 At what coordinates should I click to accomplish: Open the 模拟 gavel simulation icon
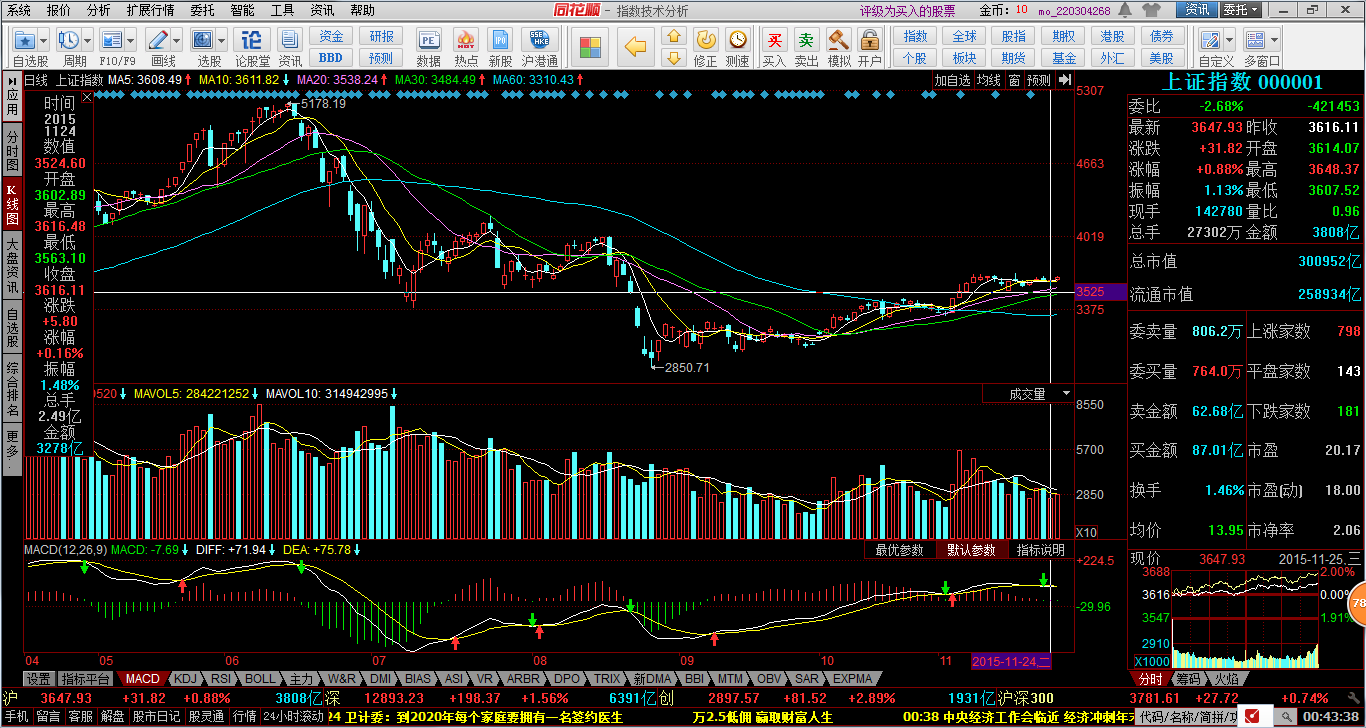(x=838, y=40)
